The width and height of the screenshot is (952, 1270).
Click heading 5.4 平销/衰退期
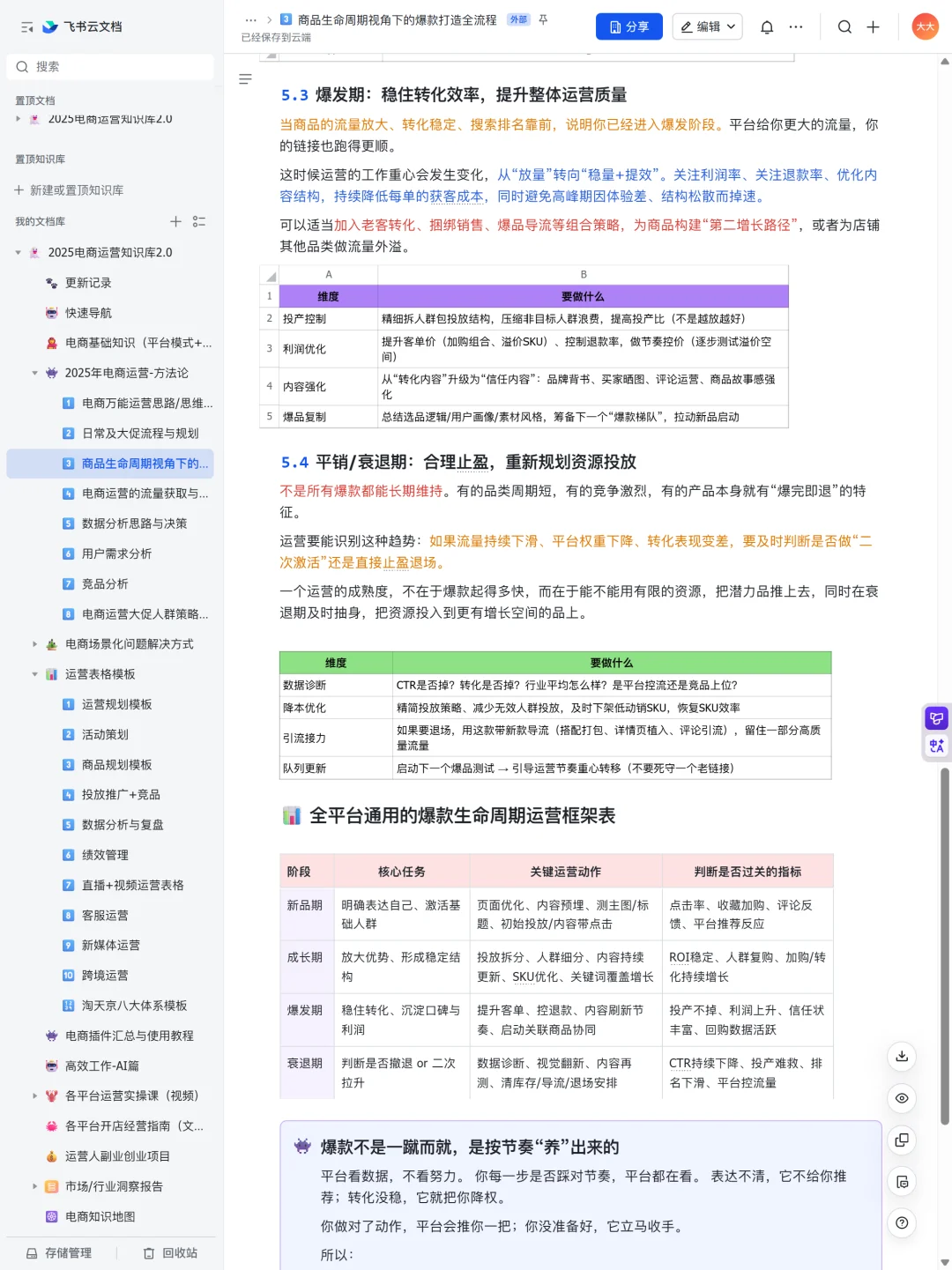point(458,462)
